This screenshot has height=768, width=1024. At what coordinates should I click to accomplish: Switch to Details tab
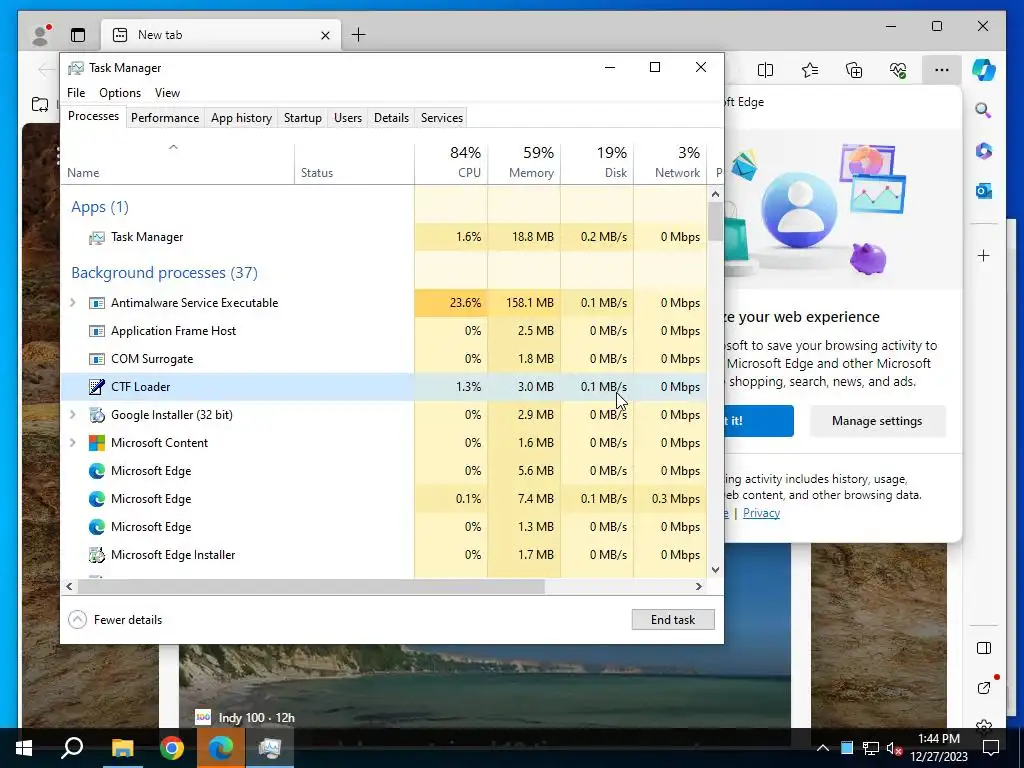coord(391,118)
